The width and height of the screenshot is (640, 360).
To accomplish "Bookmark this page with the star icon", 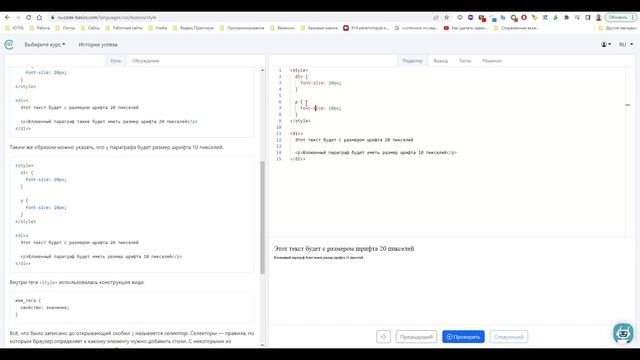I will [x=447, y=18].
